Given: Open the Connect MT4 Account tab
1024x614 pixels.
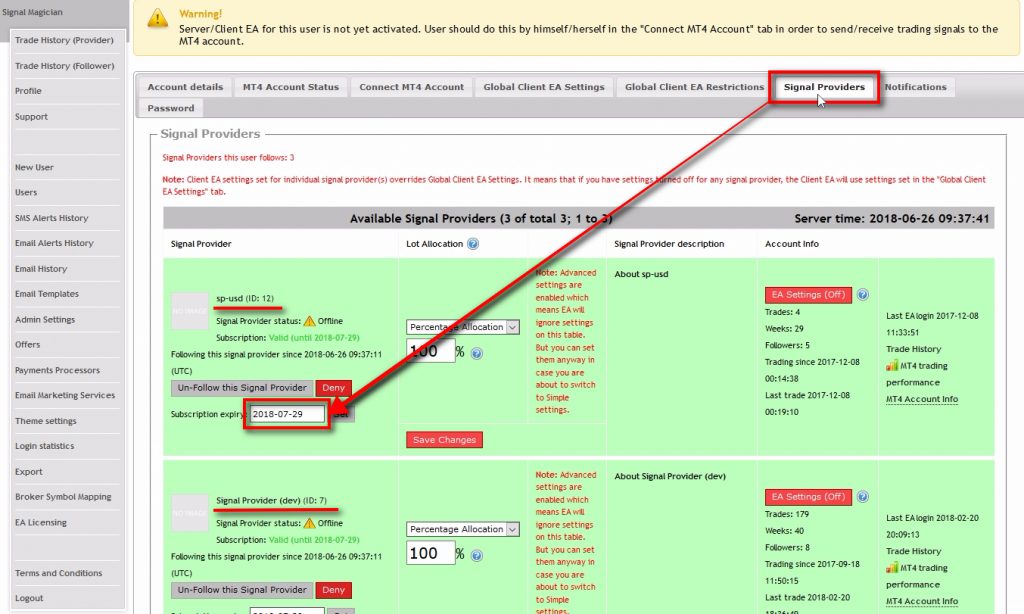Looking at the screenshot, I should pyautogui.click(x=411, y=87).
